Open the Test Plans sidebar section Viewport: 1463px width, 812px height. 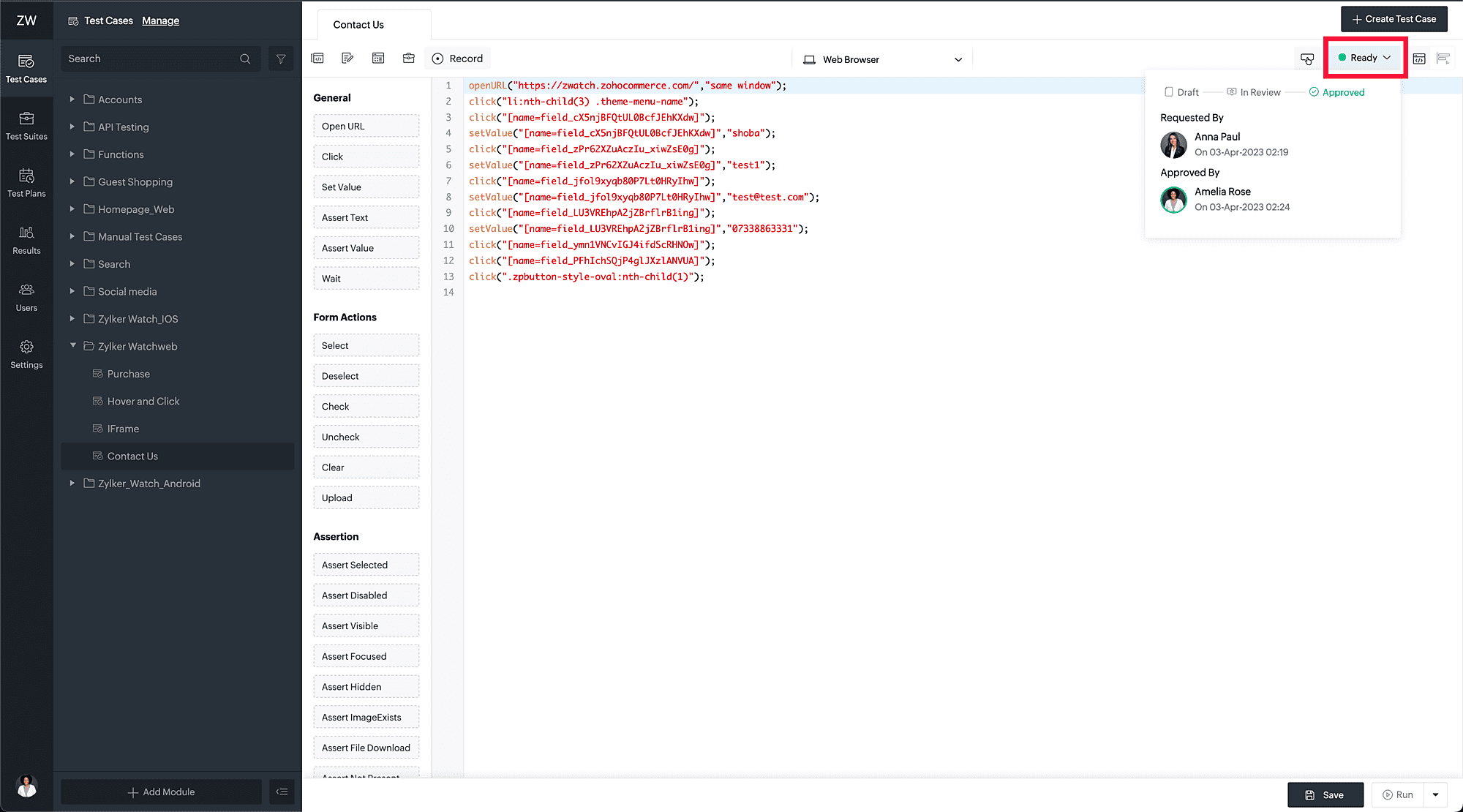[26, 183]
